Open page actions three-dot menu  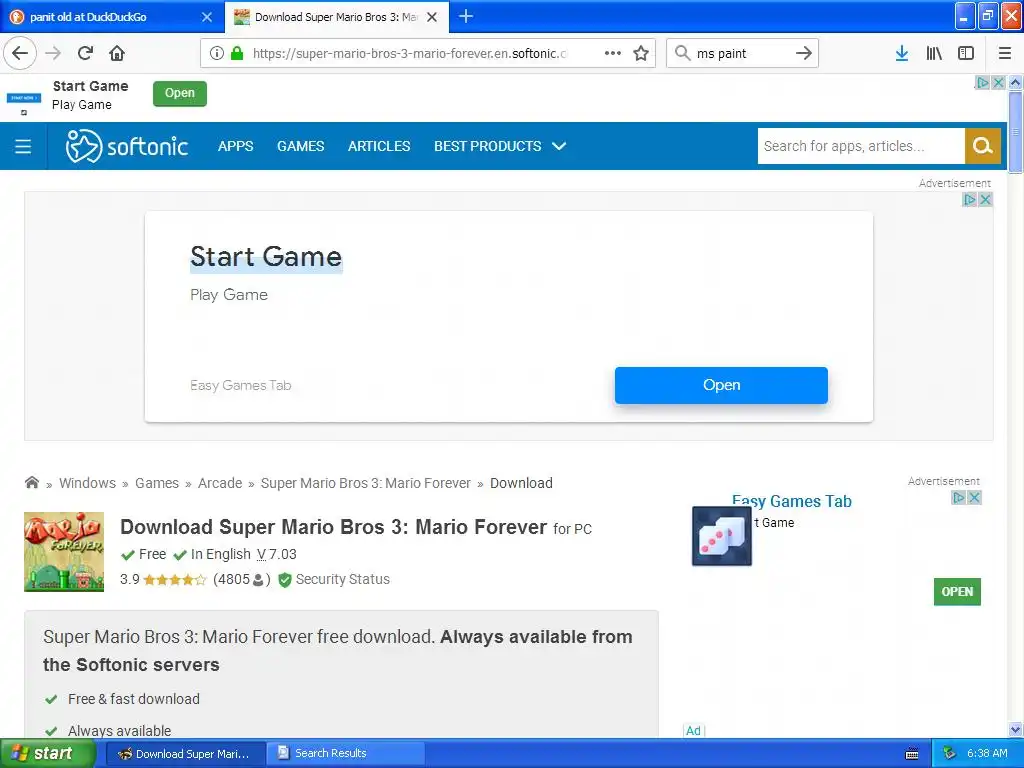coord(613,53)
